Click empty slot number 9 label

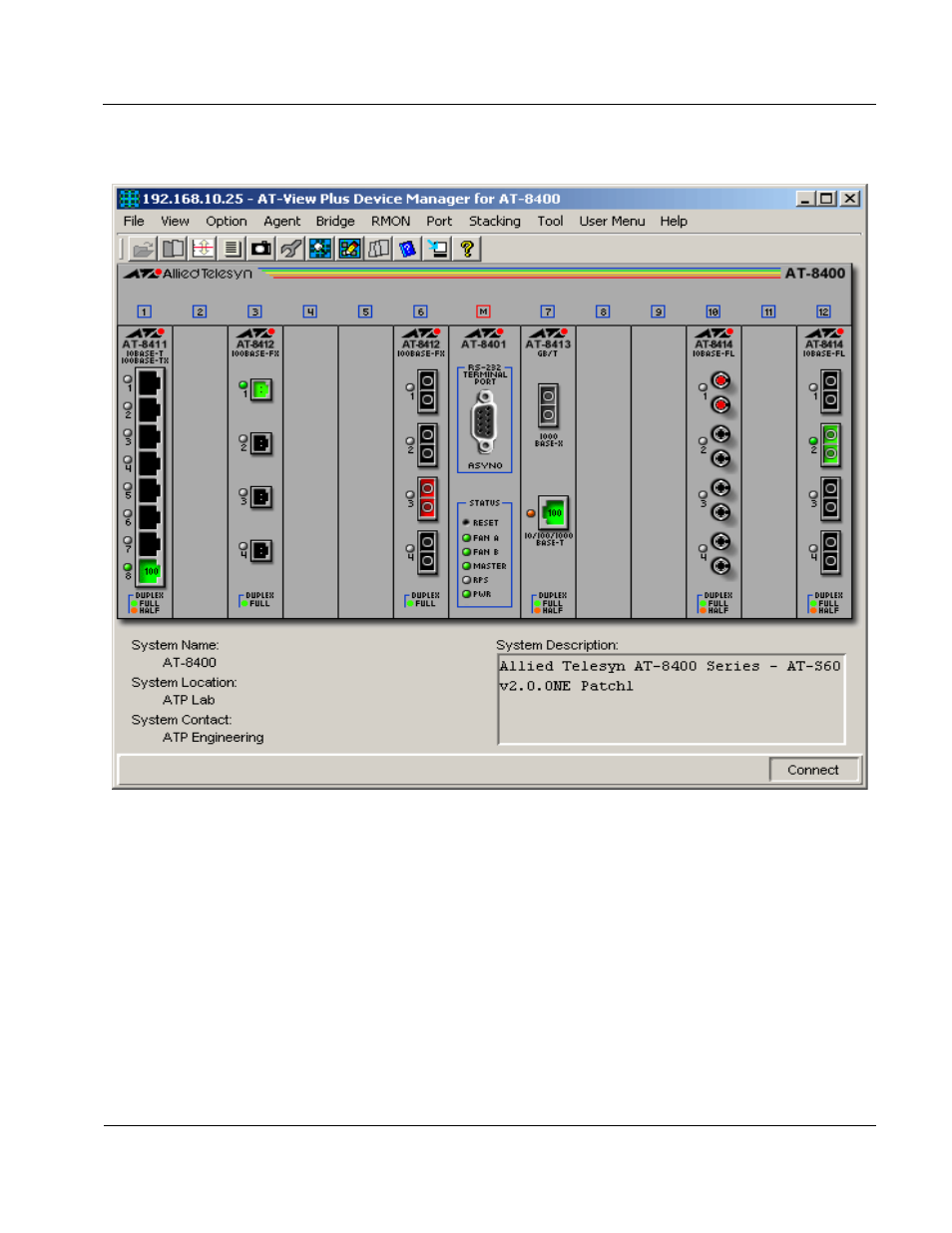coord(659,311)
